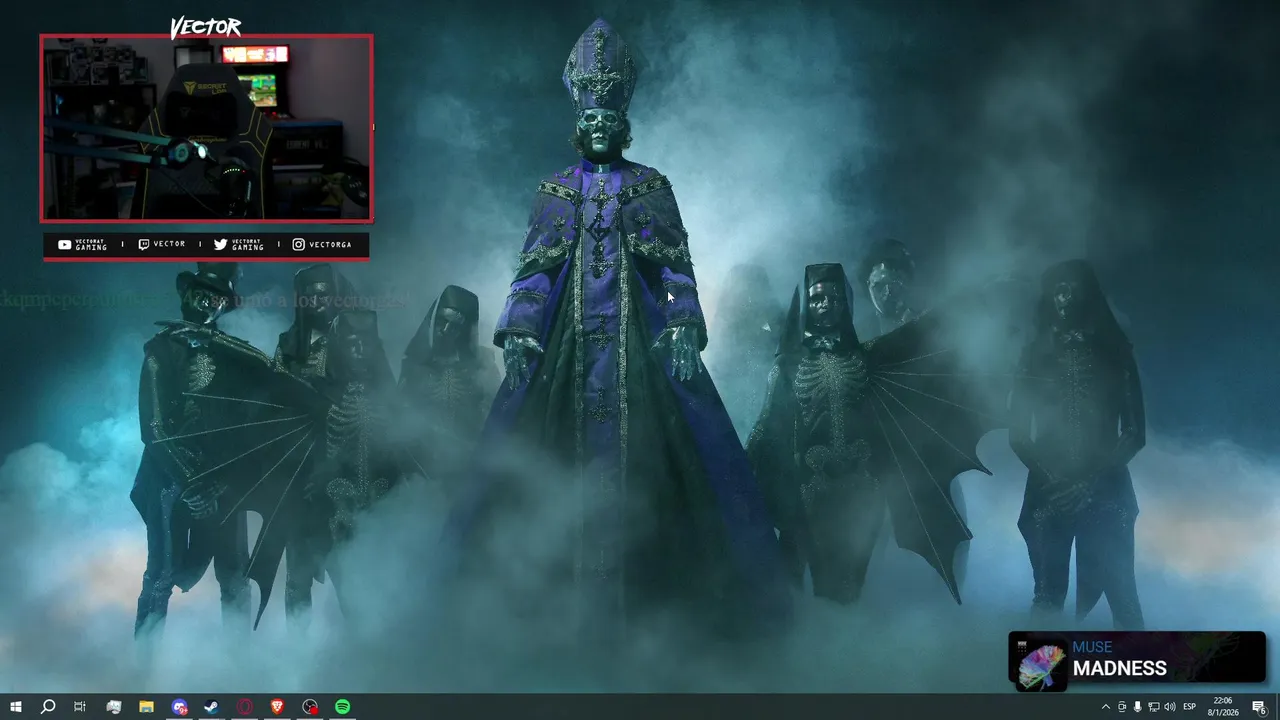Open the Windows Start menu
This screenshot has height=720, width=1280.
[15, 707]
